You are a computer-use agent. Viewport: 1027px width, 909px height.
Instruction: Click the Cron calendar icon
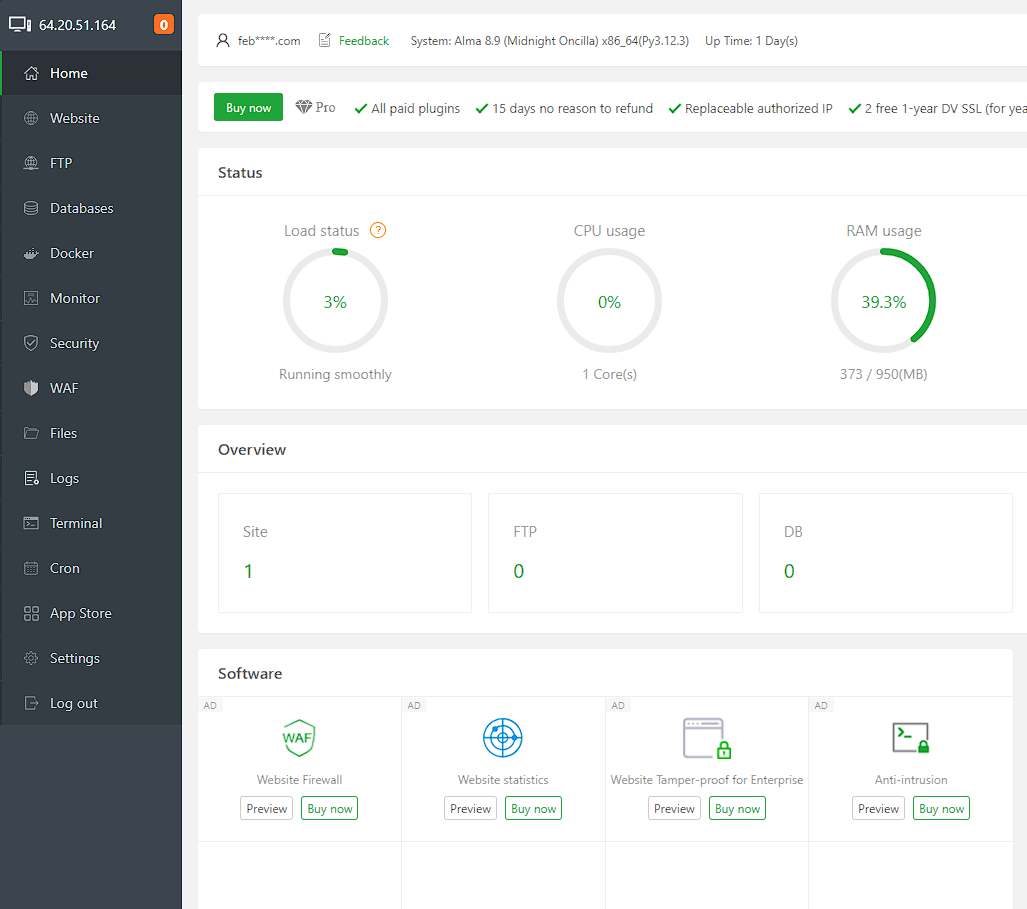click(x=31, y=568)
